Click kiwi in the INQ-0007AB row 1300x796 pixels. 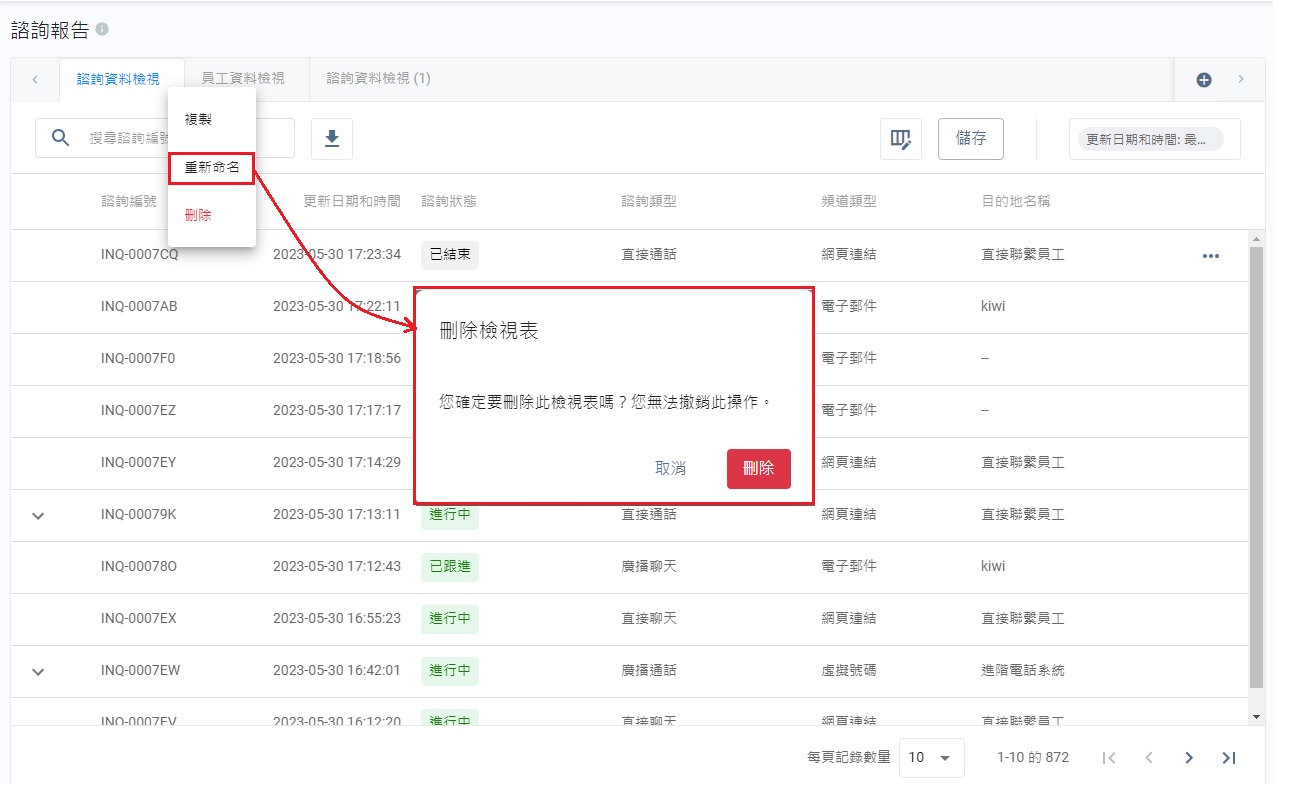click(993, 306)
